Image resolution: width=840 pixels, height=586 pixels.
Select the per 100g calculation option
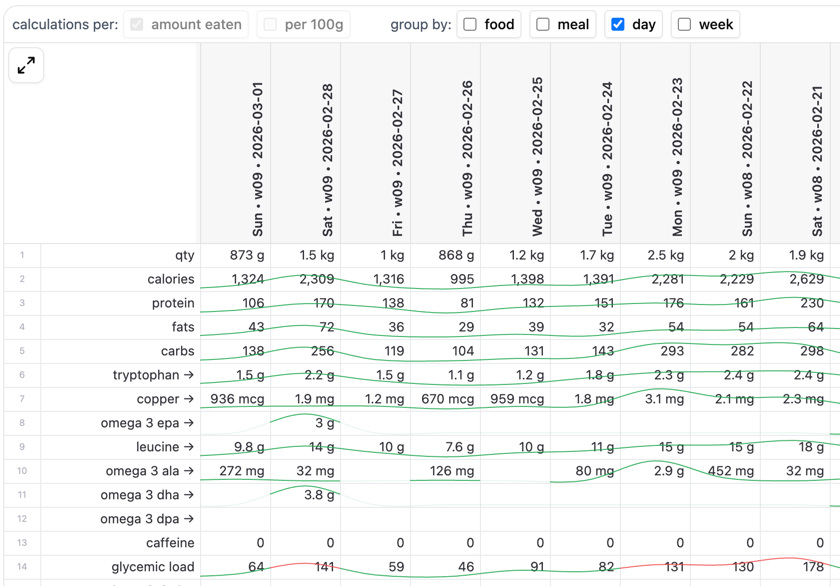pos(270,24)
